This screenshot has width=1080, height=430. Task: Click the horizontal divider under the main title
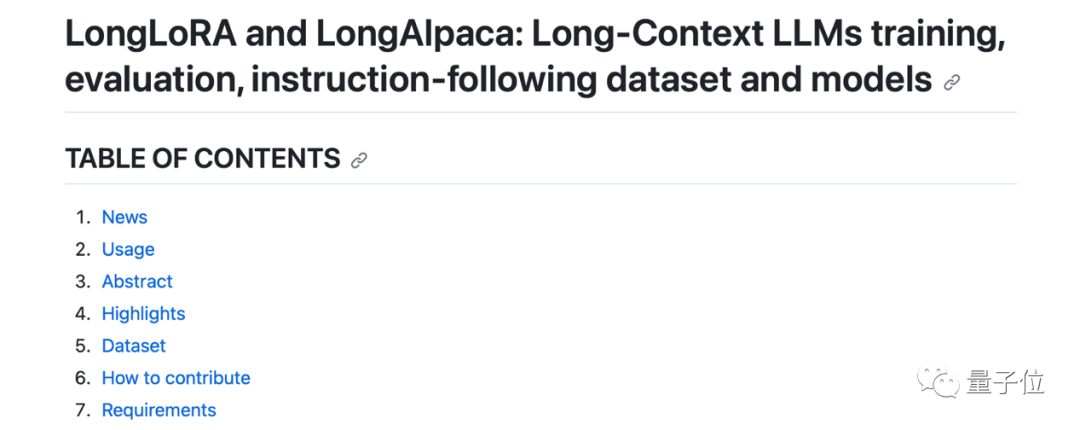540,112
